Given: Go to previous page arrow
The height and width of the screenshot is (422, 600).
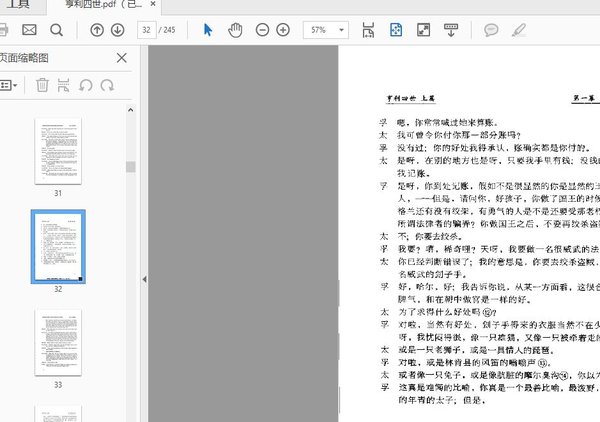Looking at the screenshot, I should pyautogui.click(x=97, y=30).
